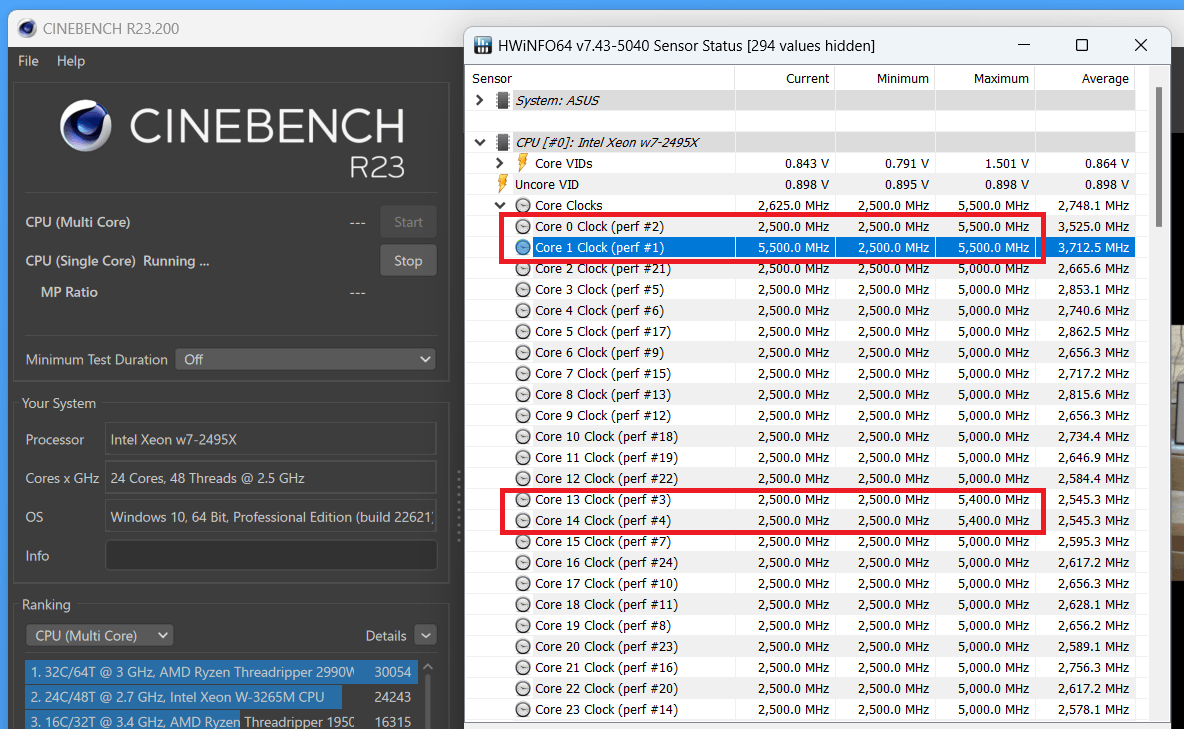Viewport: 1184px width, 729px height.
Task: Select the Core 19 Clock (perf #8) row
Action: [x=800, y=626]
